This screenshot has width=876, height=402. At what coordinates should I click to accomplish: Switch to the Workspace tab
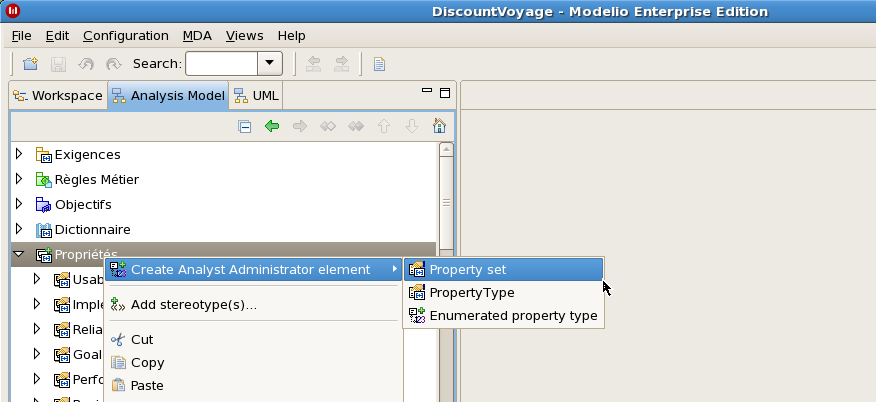pos(58,95)
